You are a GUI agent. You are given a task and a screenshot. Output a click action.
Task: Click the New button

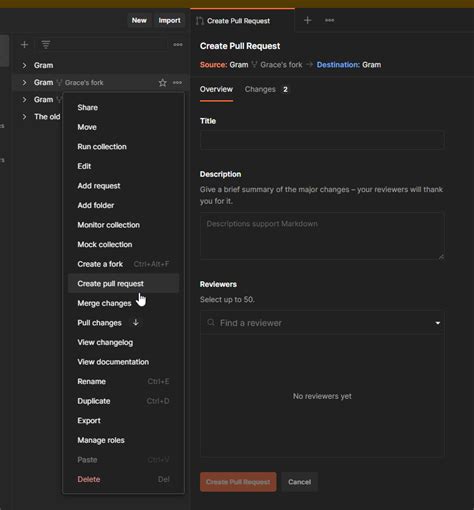[x=139, y=20]
